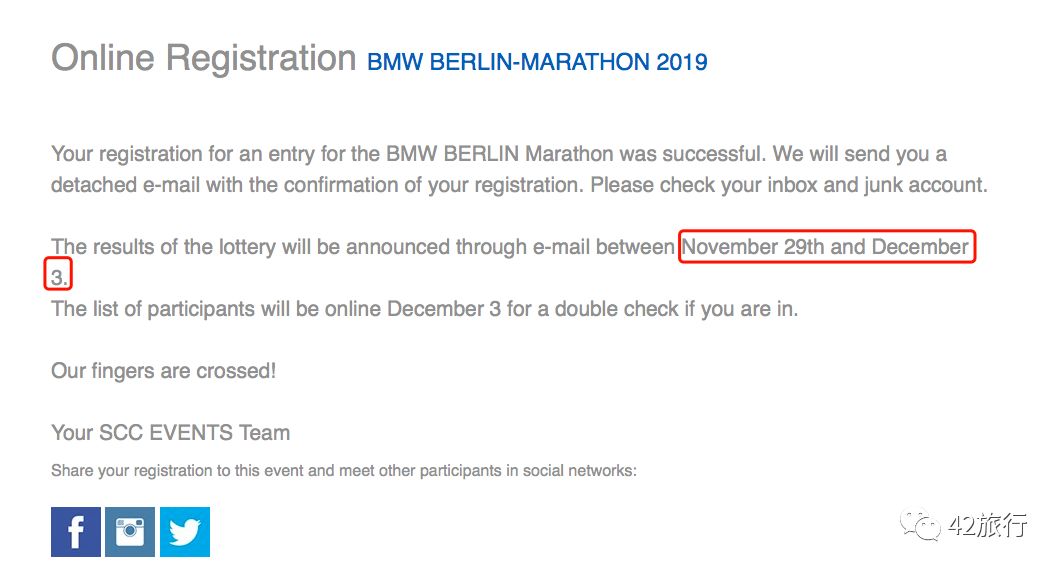Image resolution: width=1062 pixels, height=572 pixels.
Task: Click the 'Our fingers are crossed!' text
Action: [164, 371]
